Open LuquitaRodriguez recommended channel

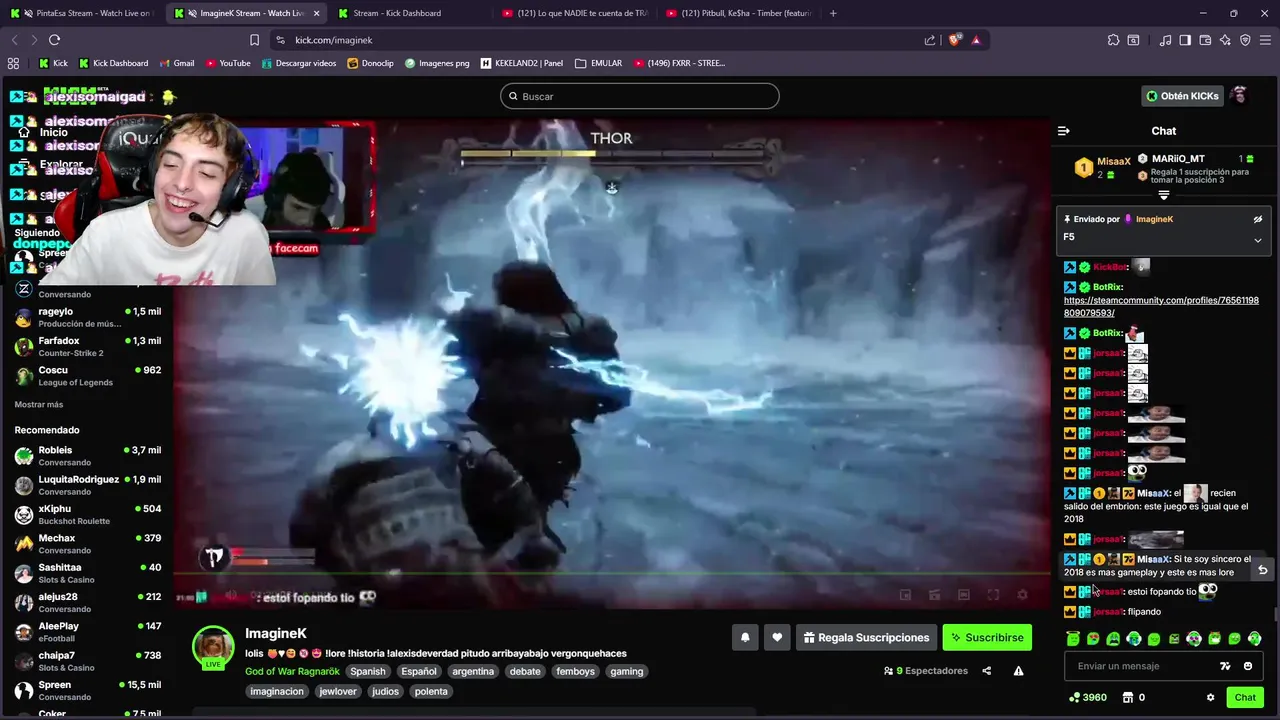click(87, 485)
